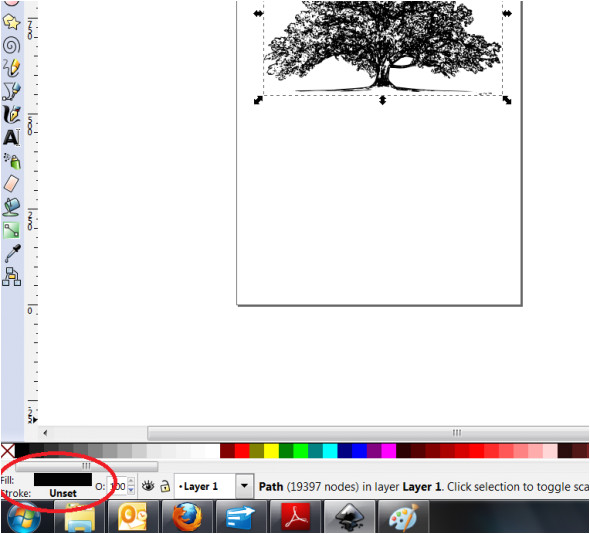Screen dimensions: 590x534
Task: Select the Eraser tool
Action: (x=11, y=184)
